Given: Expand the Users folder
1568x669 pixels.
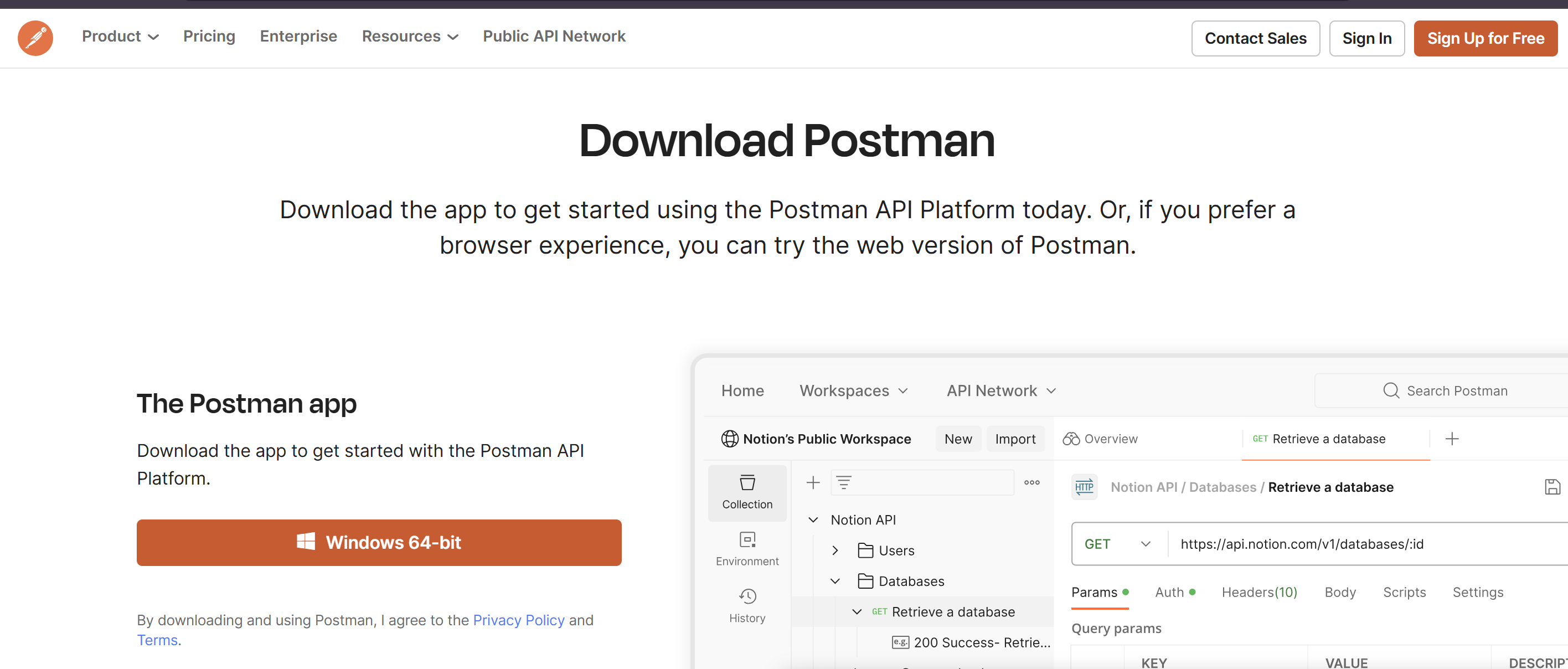Looking at the screenshot, I should pos(835,550).
